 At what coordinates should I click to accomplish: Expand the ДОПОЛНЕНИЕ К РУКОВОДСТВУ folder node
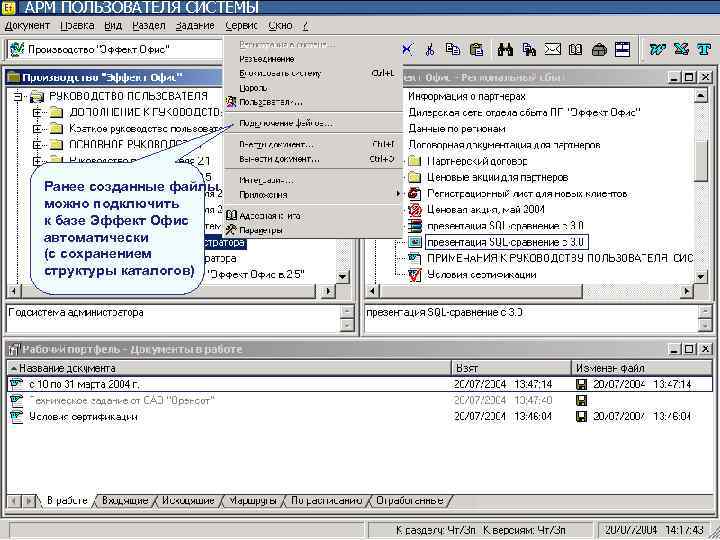pos(37,112)
